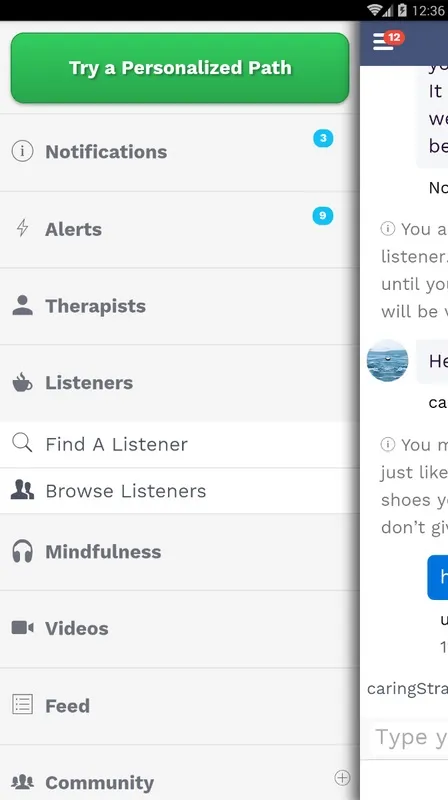Select the Find A Listener magnifier icon
Image resolution: width=448 pixels, height=800 pixels.
(22, 443)
